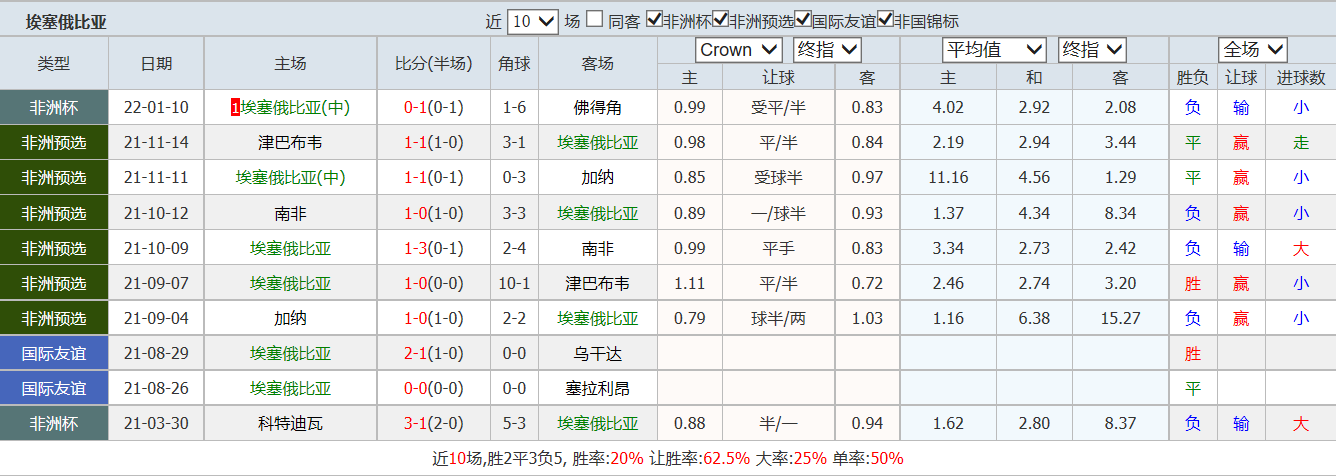Open the 1-3(0-1) score on 21-10-09

click(x=433, y=248)
